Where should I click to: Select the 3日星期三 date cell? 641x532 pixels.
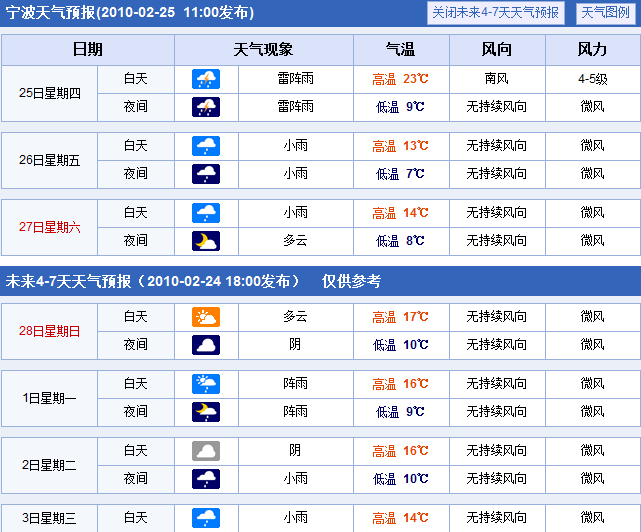tap(49, 519)
